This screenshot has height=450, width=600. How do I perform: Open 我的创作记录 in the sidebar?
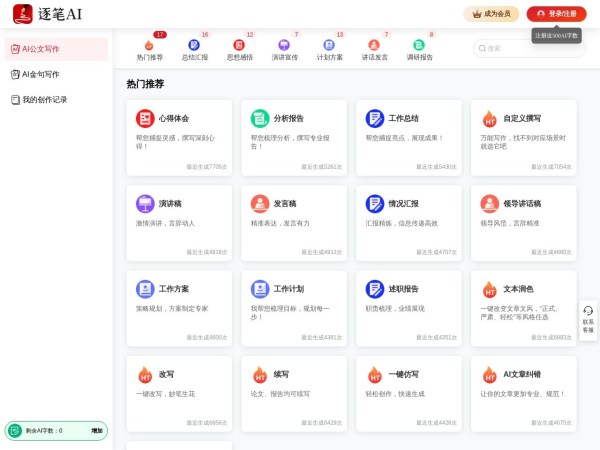pos(44,100)
